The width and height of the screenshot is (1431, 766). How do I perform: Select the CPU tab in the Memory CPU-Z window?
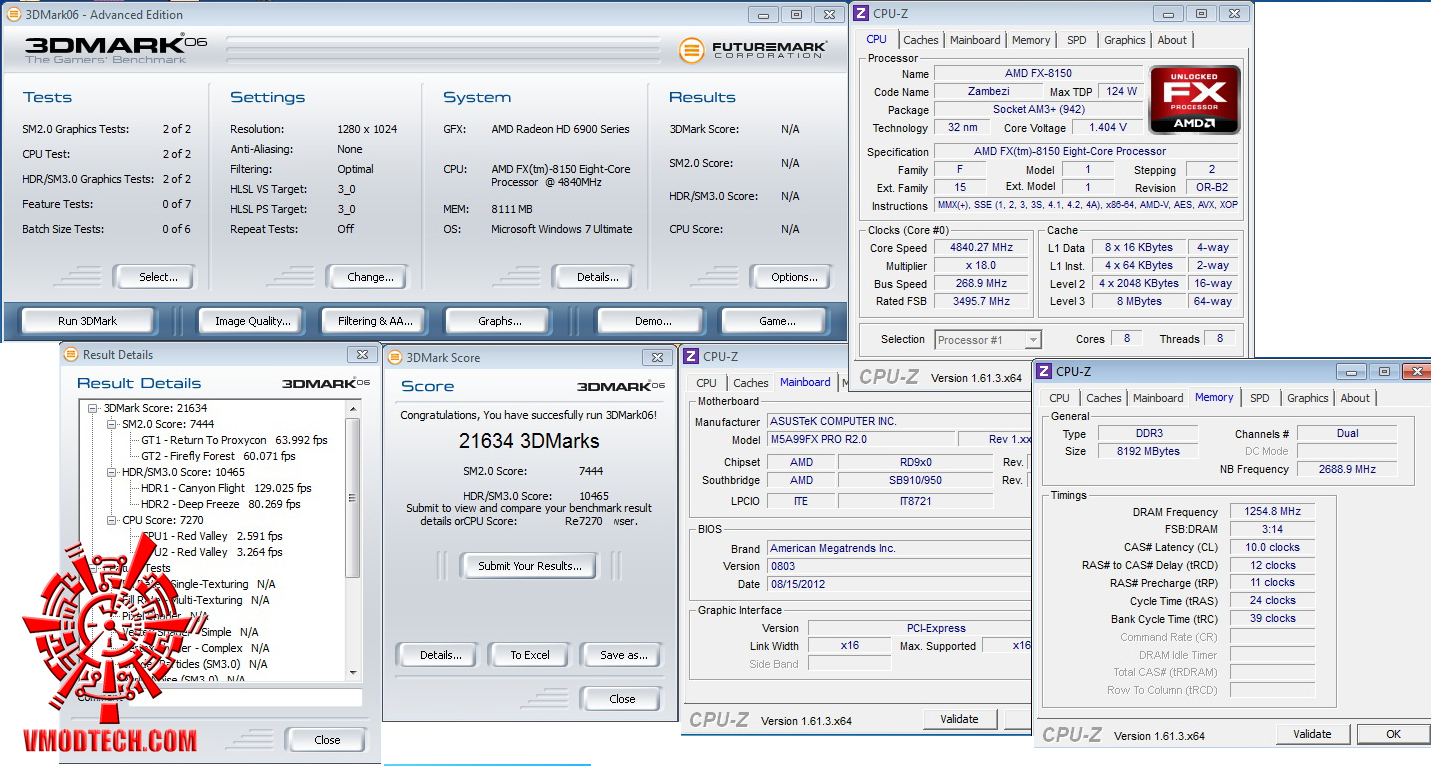click(x=1059, y=398)
